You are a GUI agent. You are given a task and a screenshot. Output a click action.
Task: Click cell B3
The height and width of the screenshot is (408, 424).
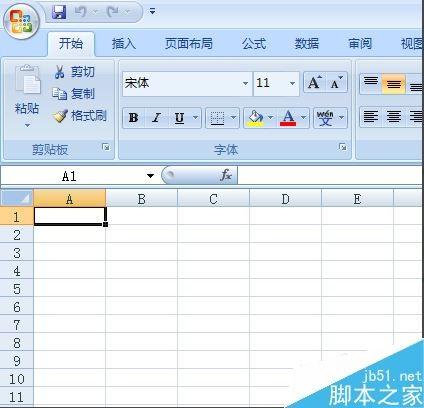pyautogui.click(x=141, y=253)
